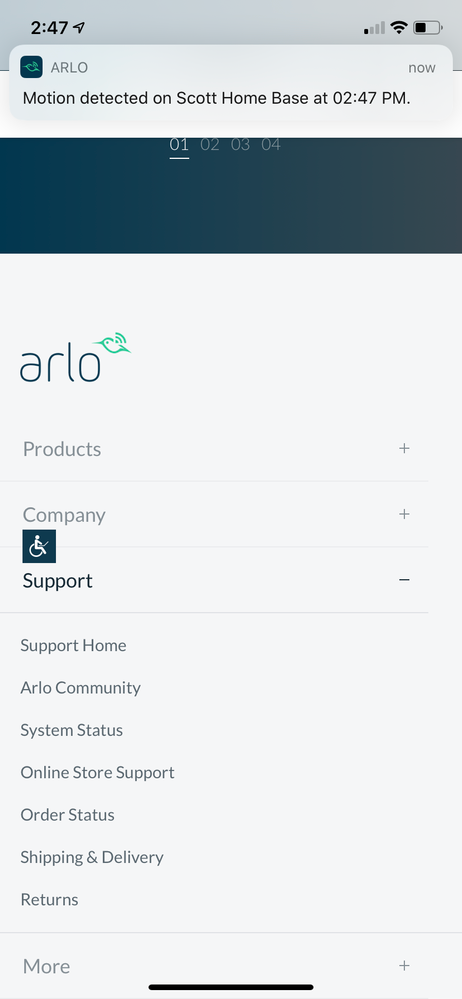Expand the Products section plus sign
Image resolution: width=462 pixels, height=999 pixels.
404,449
